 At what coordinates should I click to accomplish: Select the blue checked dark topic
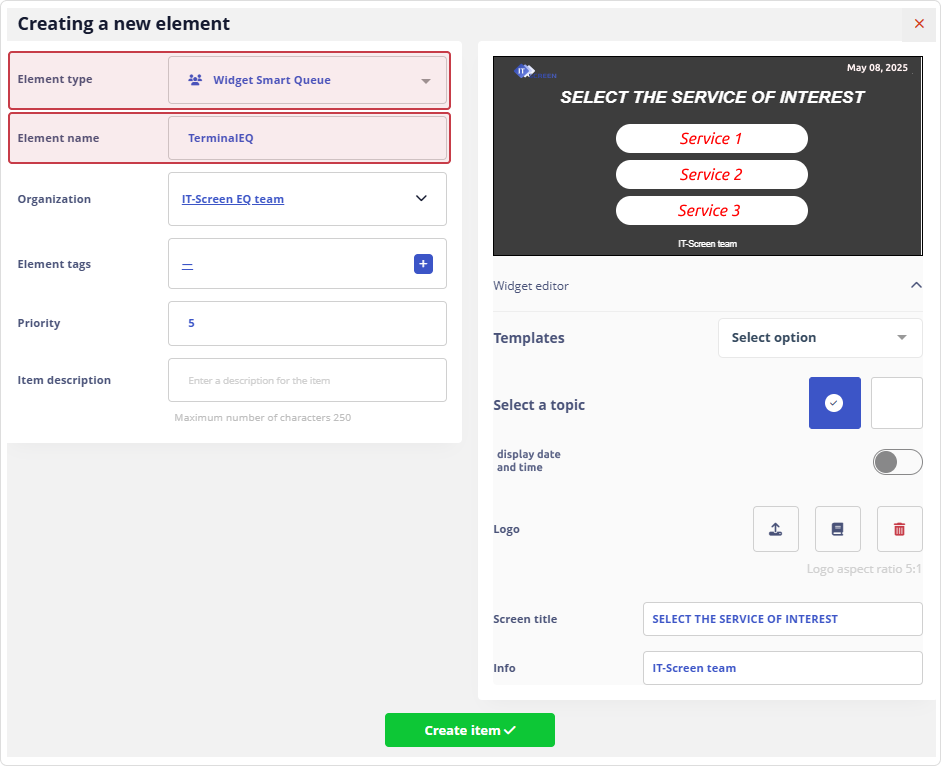[834, 403]
